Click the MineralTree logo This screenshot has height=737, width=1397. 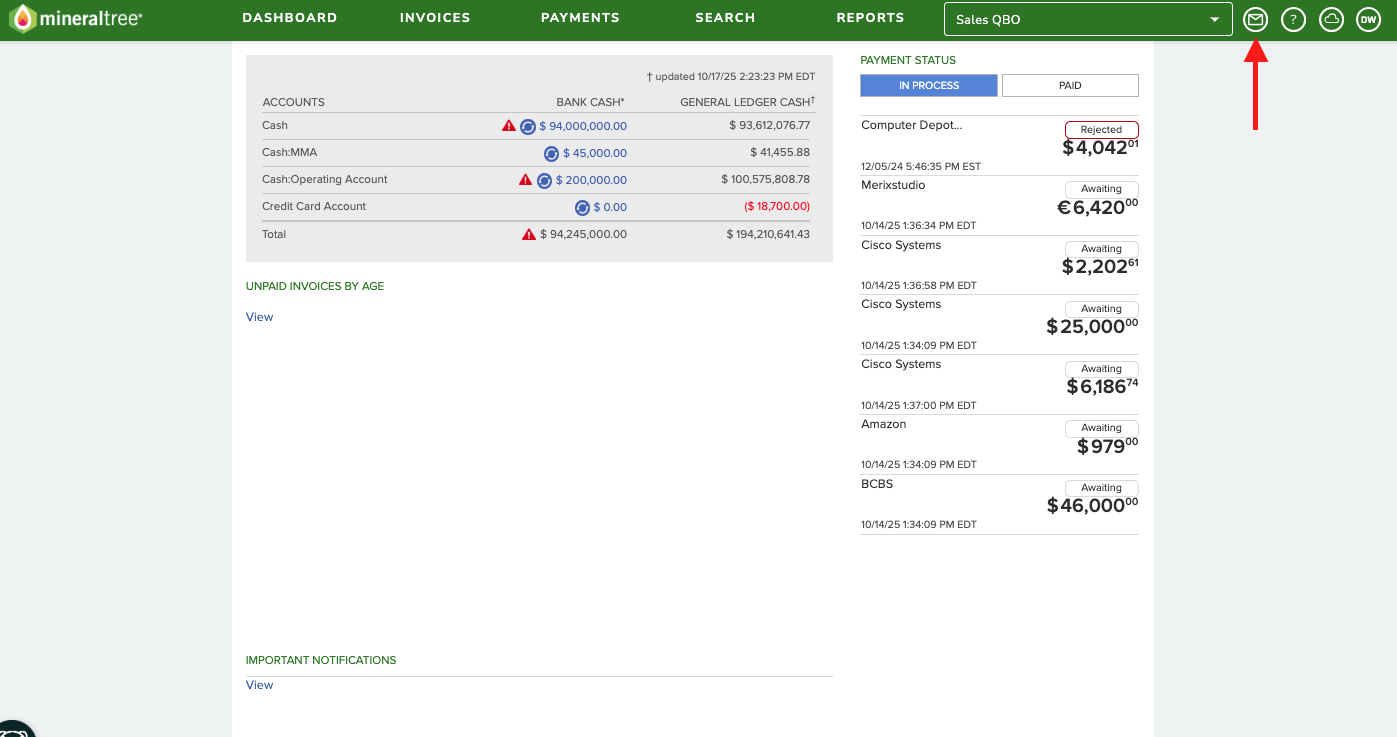tap(76, 19)
